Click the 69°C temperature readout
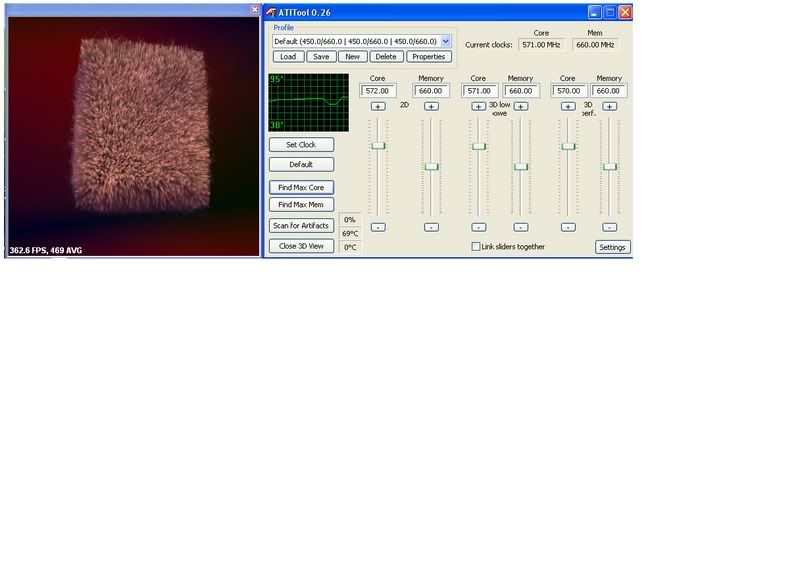 tap(350, 233)
